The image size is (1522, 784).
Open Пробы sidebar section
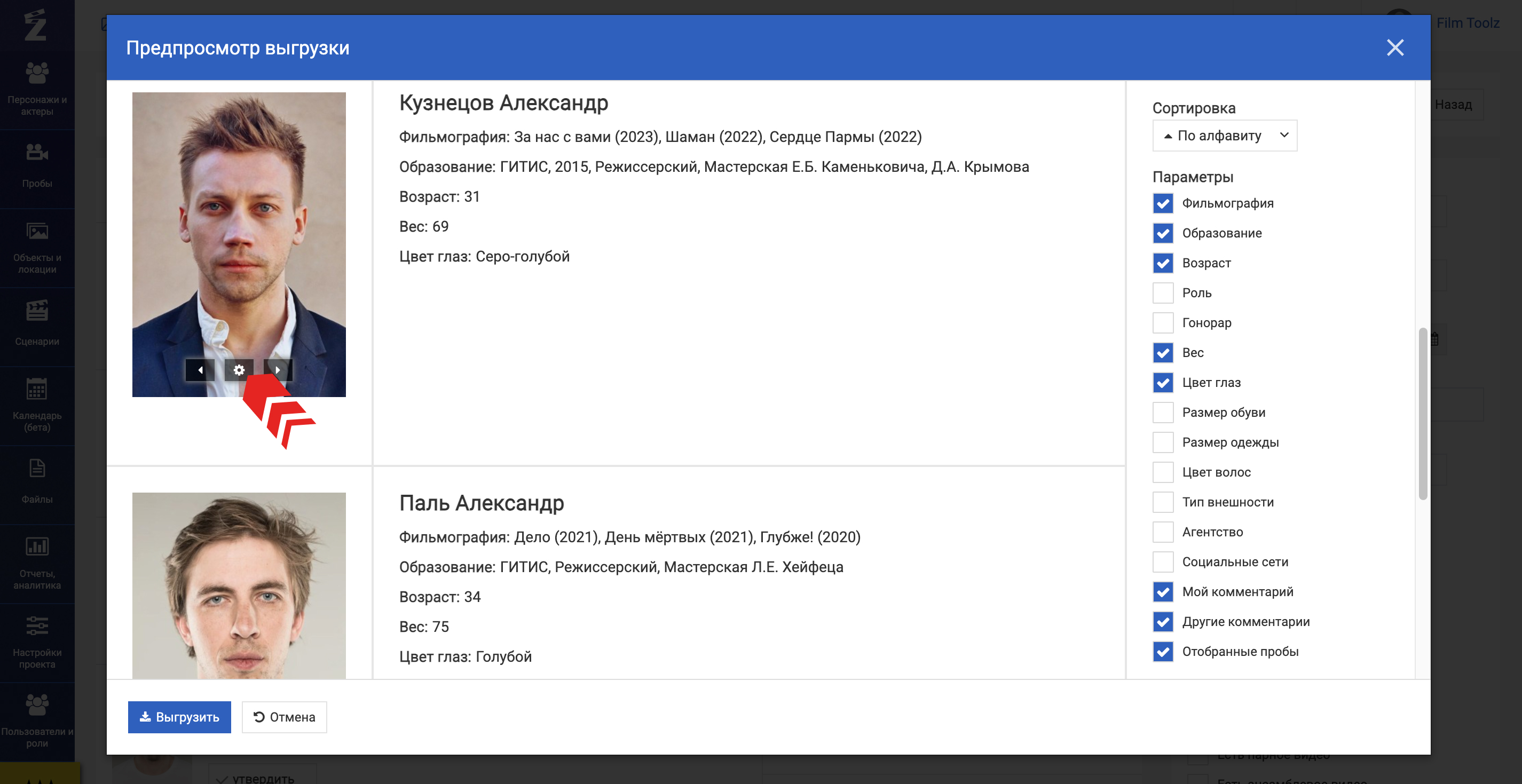tap(37, 168)
